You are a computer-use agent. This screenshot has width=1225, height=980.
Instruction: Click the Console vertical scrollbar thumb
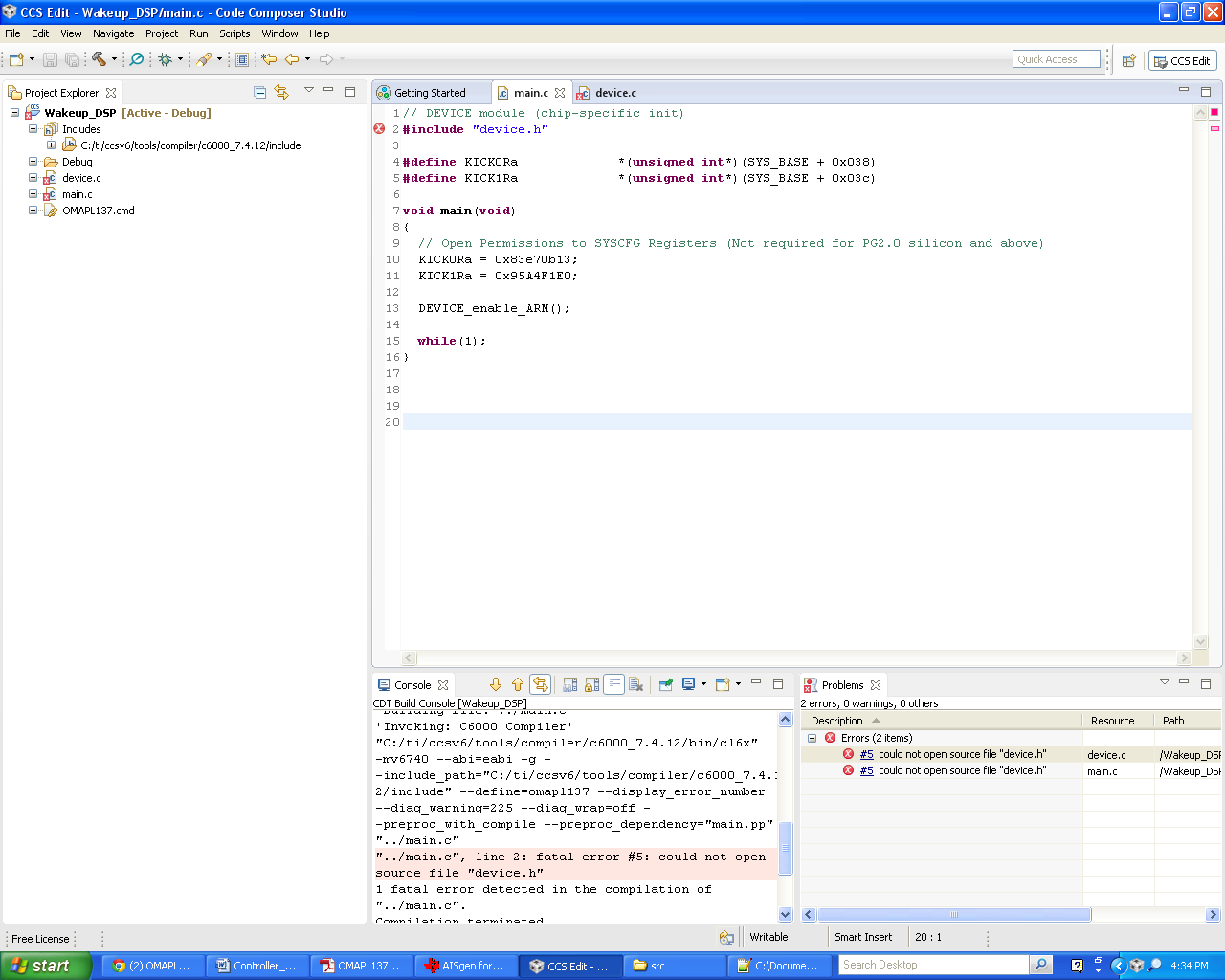tap(786, 848)
